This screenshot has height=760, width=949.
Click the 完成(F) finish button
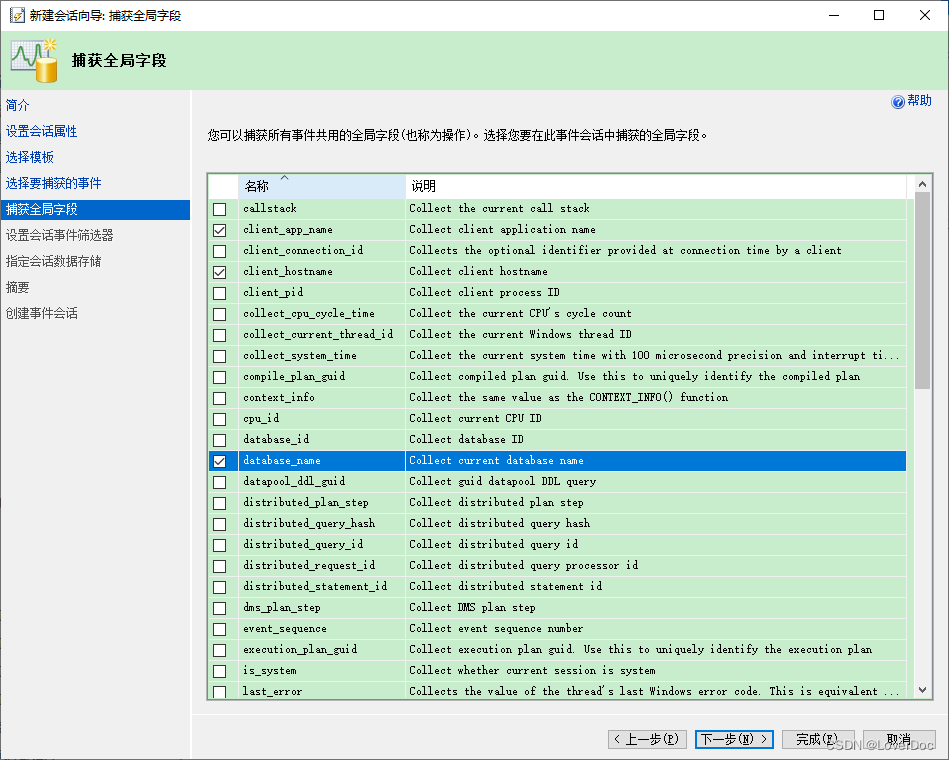[x=818, y=739]
